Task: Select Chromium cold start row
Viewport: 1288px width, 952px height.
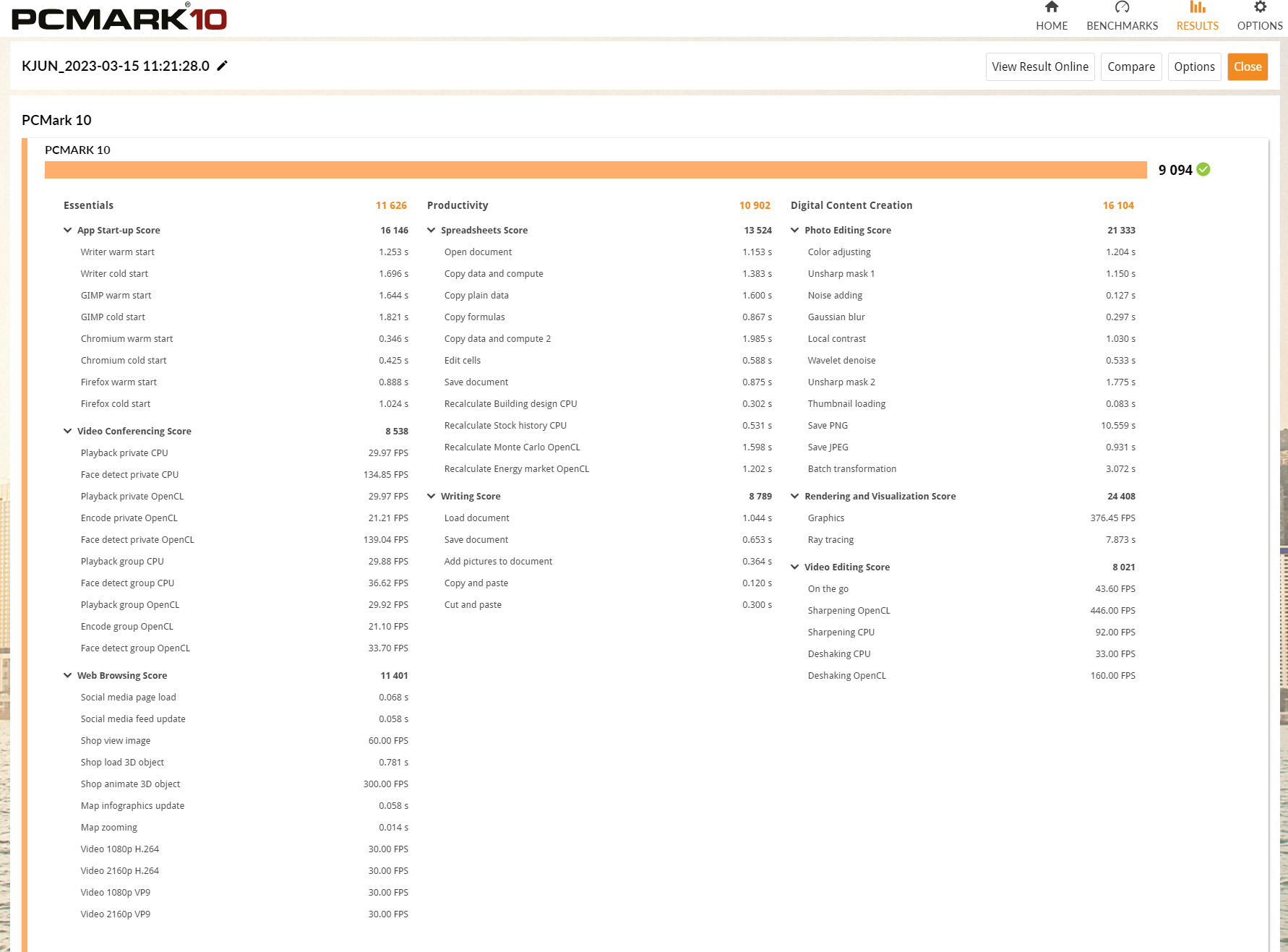Action: coord(244,360)
